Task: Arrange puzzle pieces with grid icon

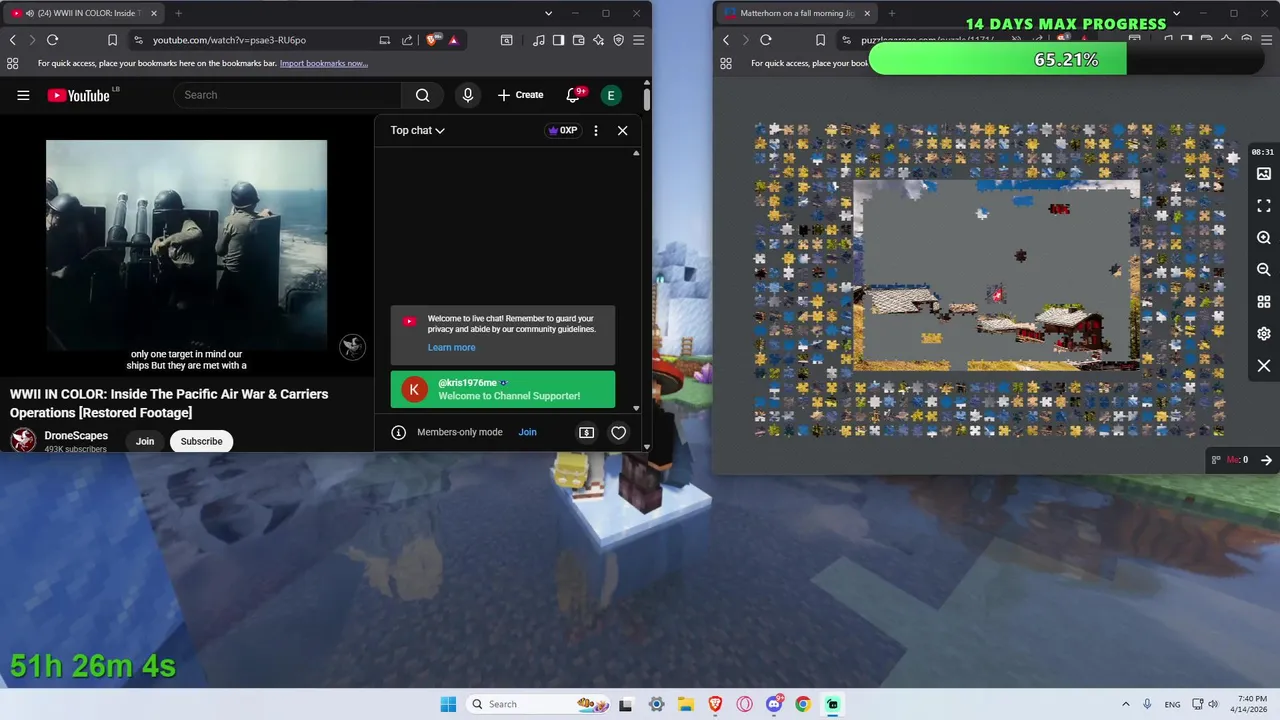Action: (1263, 302)
